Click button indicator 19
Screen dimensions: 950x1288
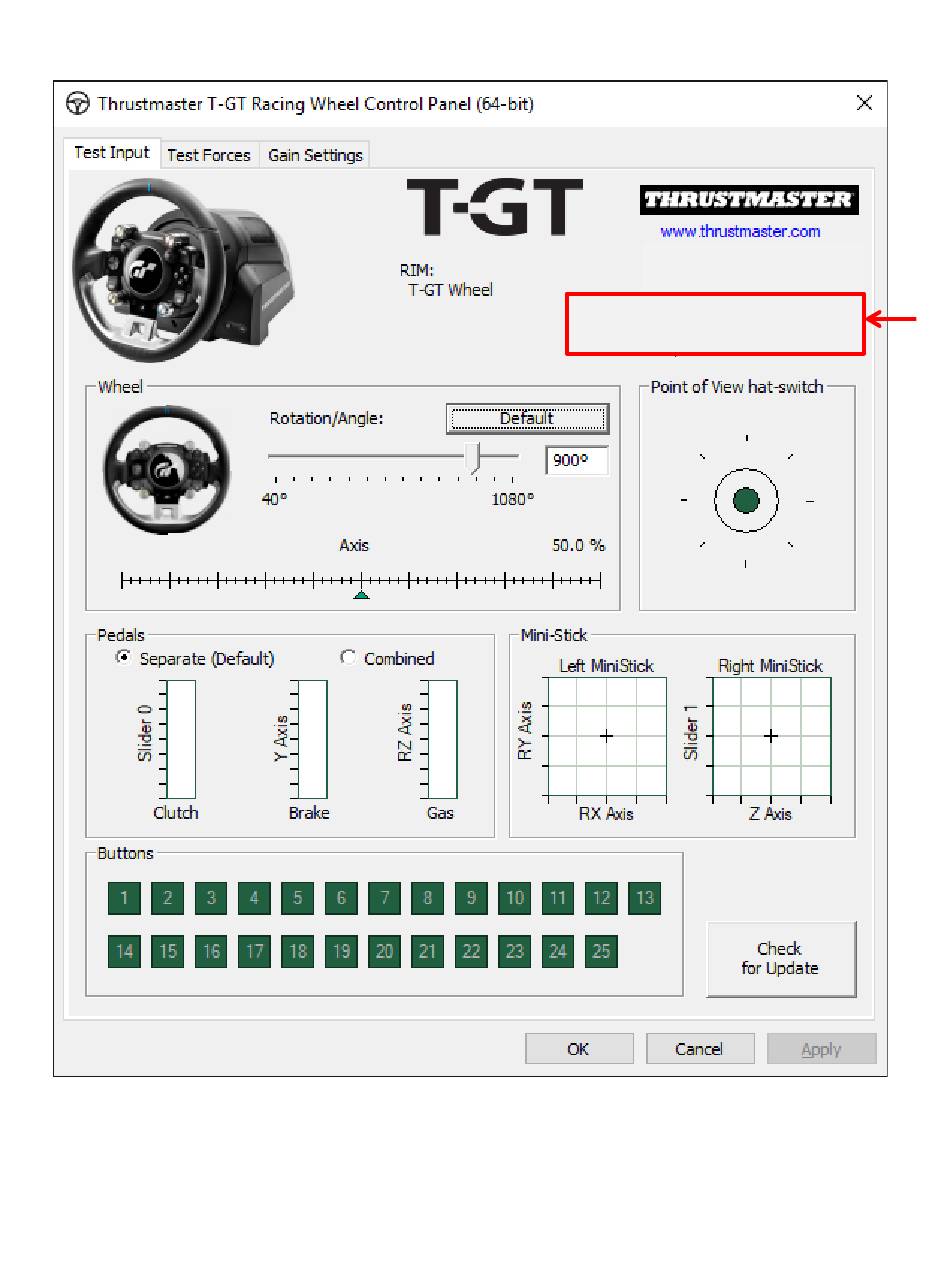click(341, 951)
